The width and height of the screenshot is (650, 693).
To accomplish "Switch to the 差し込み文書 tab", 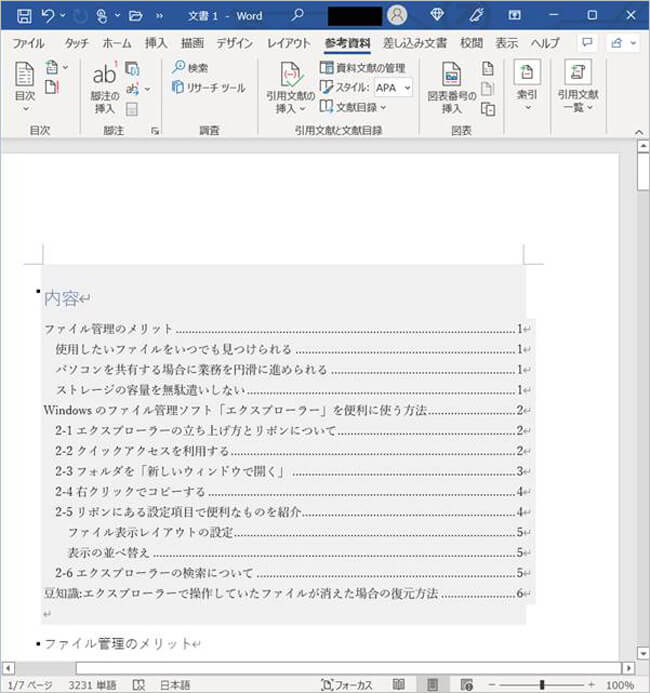I will [x=415, y=43].
